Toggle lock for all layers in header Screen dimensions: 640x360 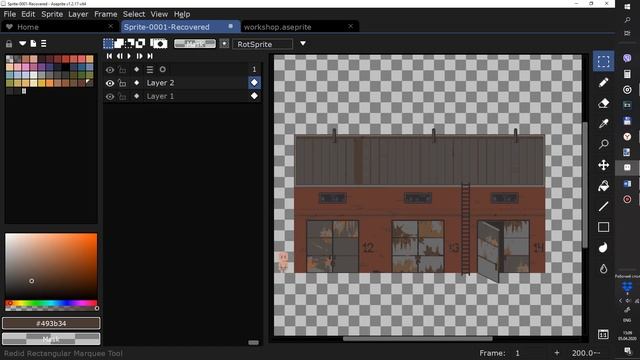[122, 70]
